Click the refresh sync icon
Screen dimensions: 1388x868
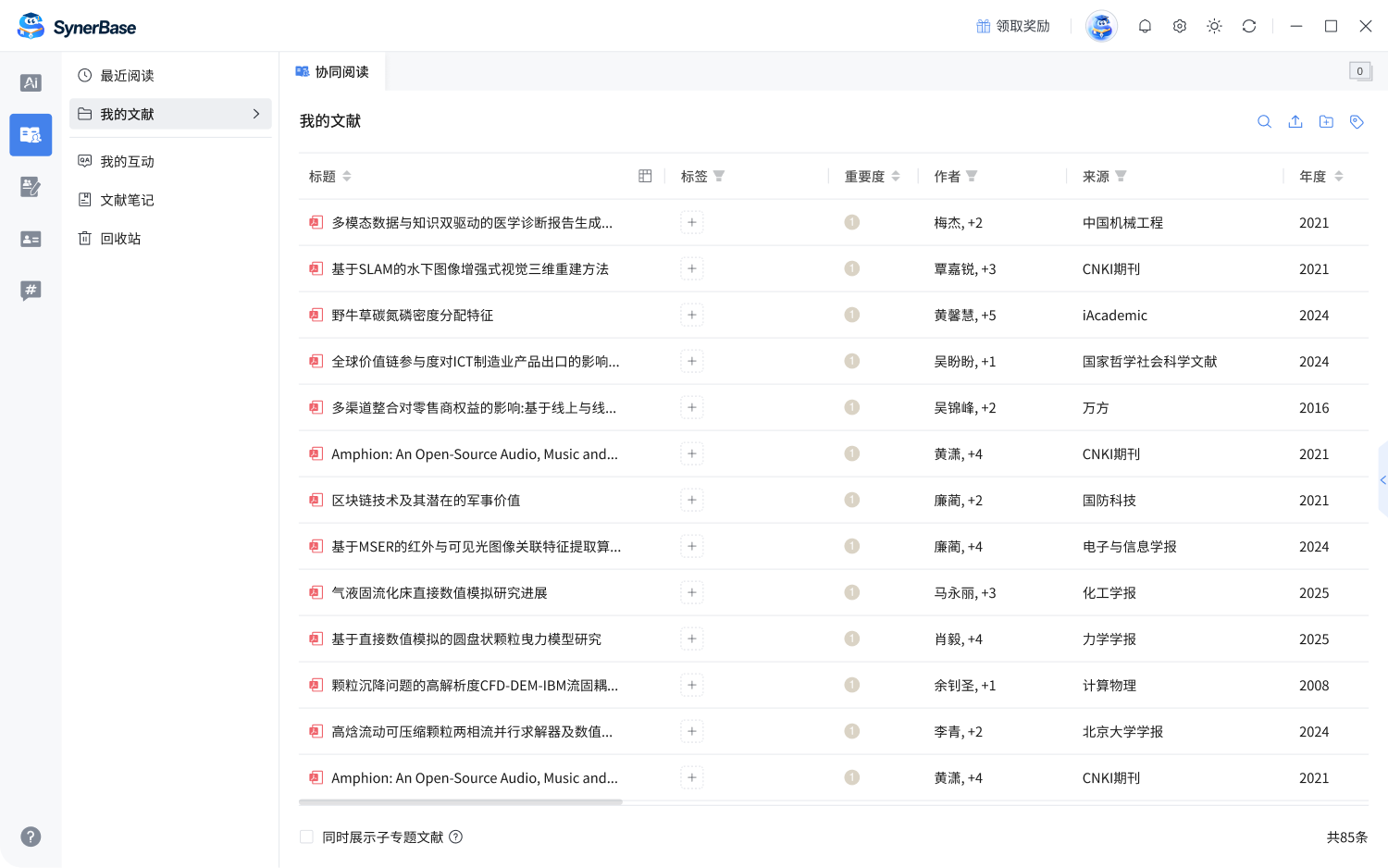pyautogui.click(x=1249, y=27)
